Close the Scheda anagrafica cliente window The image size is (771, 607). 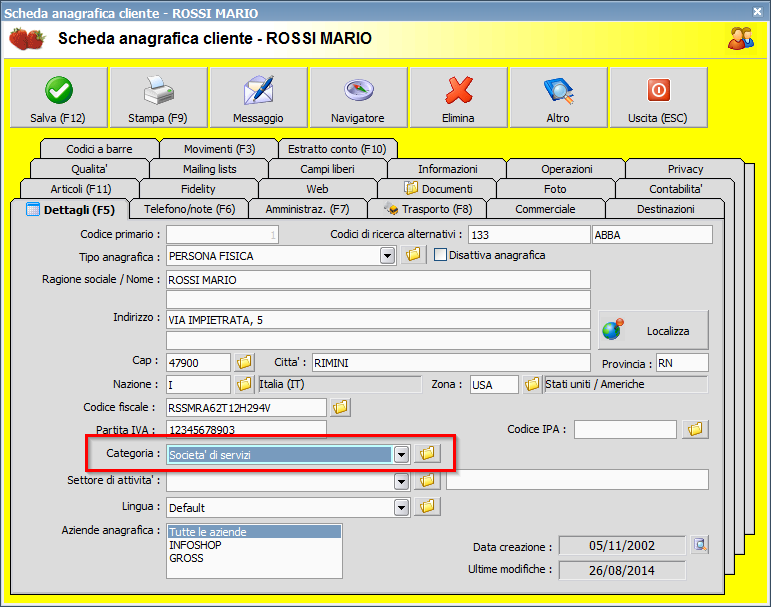coord(758,12)
